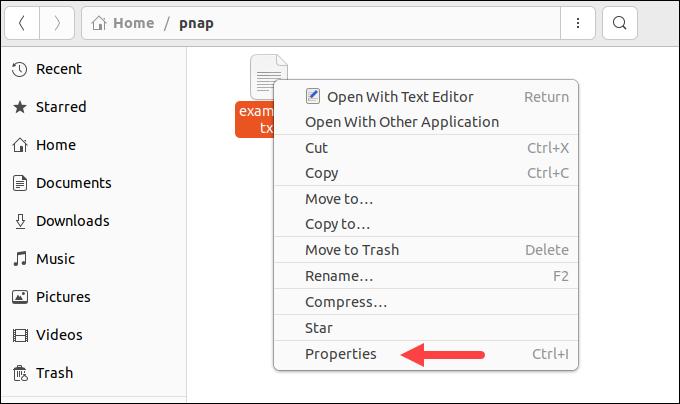
Task: Click the forward navigation arrow
Action: tap(55, 23)
